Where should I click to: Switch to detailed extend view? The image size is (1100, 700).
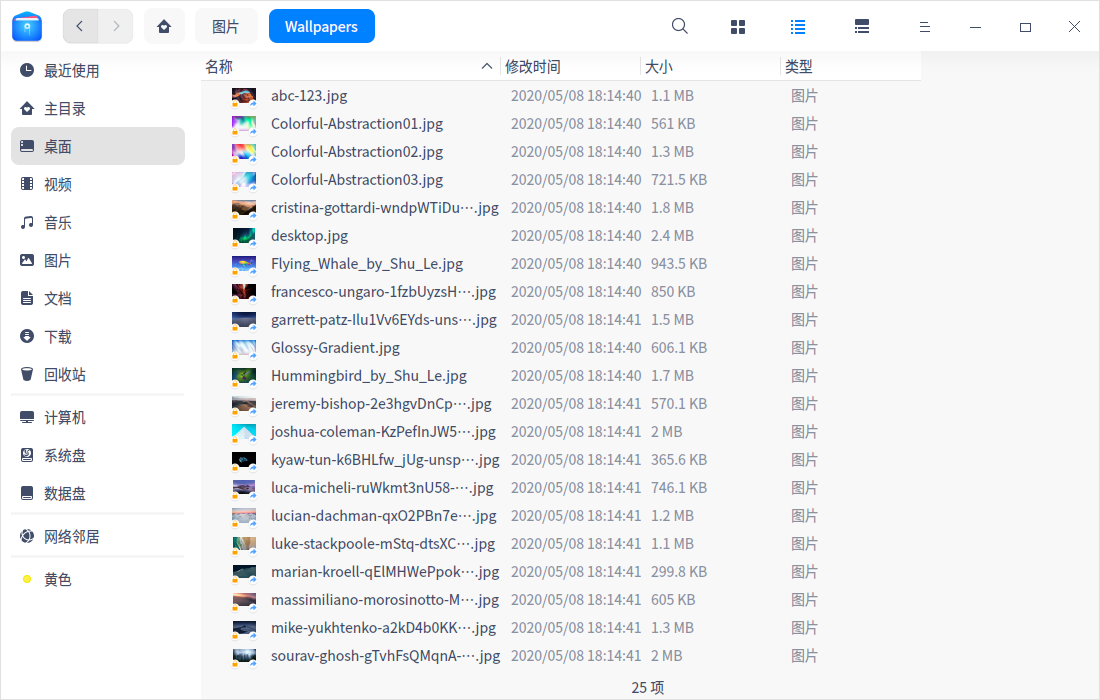coord(862,26)
